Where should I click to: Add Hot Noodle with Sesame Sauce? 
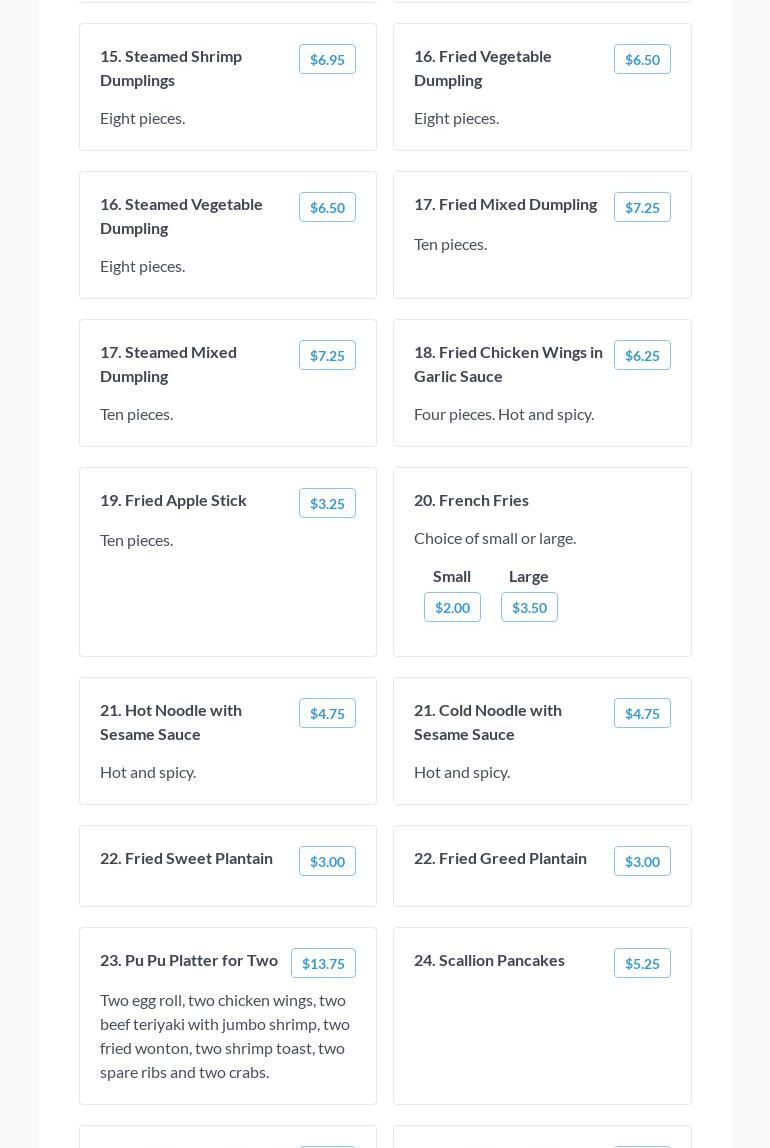tap(327, 714)
